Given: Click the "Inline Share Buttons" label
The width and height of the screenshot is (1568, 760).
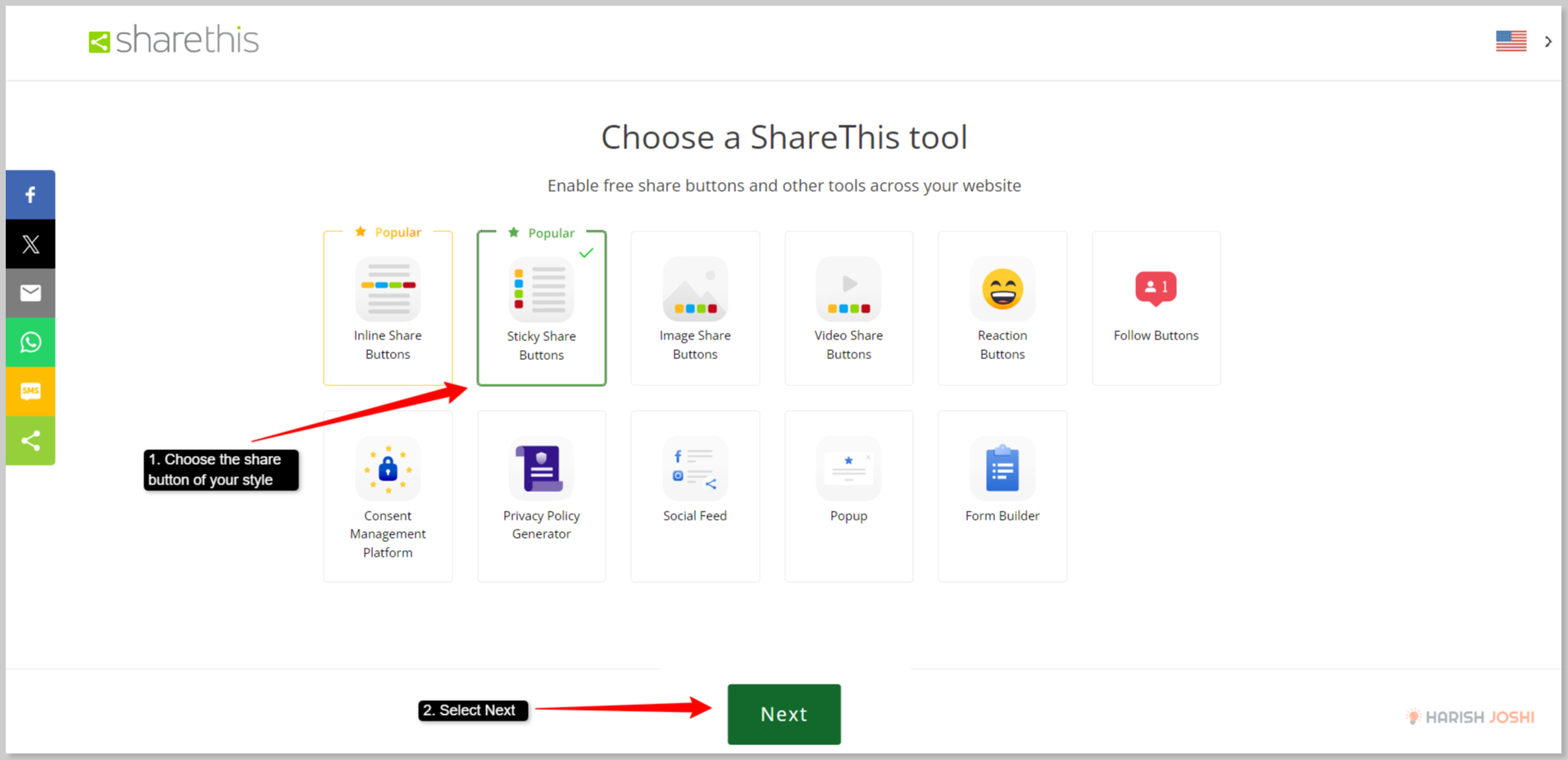Looking at the screenshot, I should (388, 345).
